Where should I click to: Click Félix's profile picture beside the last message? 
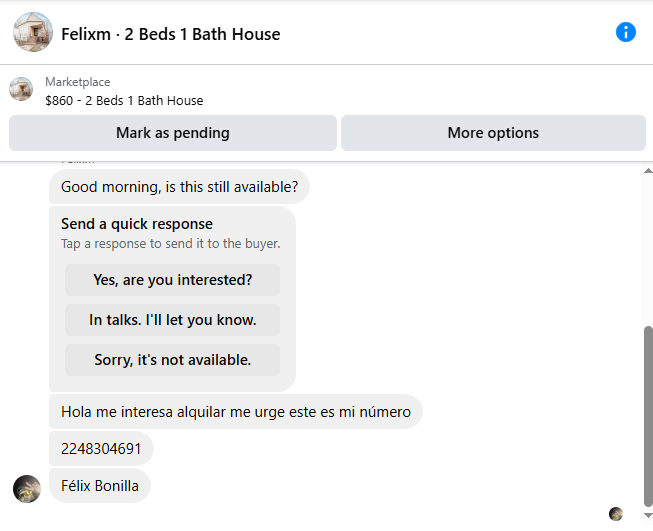(27, 489)
